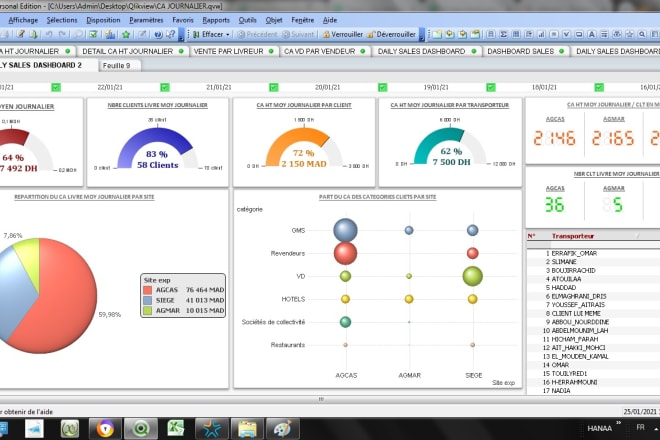Click Create Table Box grid icon
This screenshot has height=440, width=660.
click(x=516, y=35)
